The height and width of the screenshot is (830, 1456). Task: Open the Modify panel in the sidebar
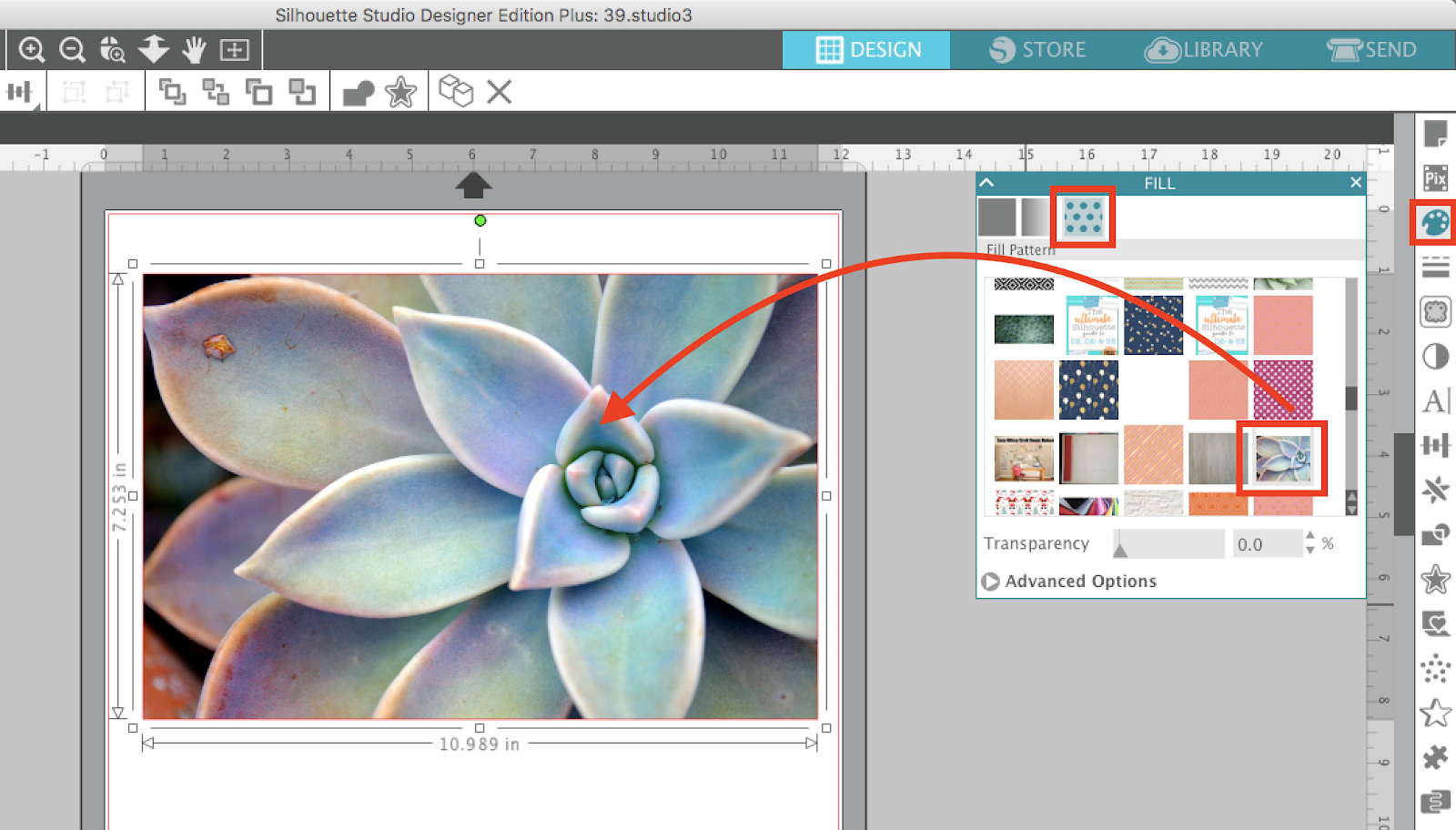coord(1435,534)
